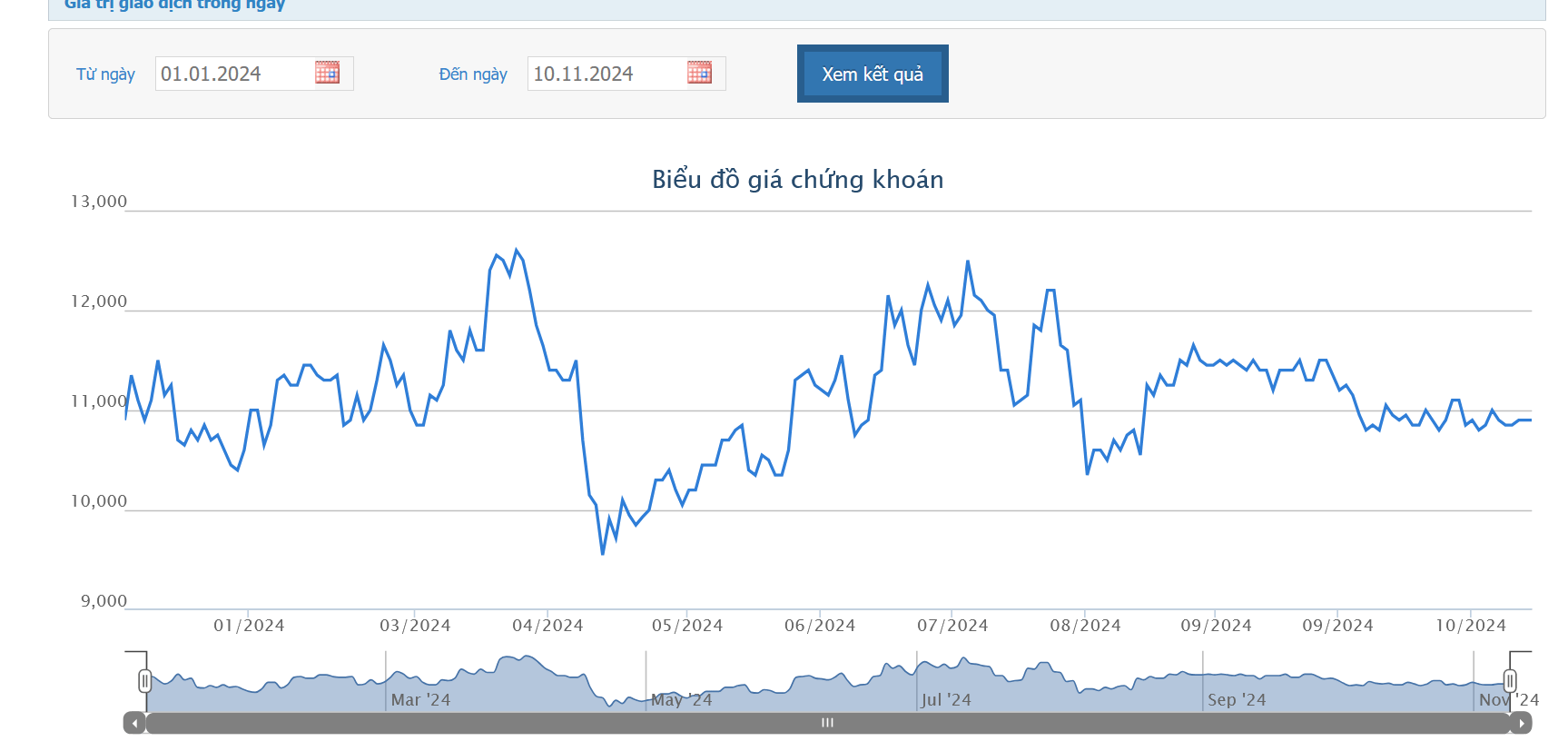
Task: Click the grip in the horizontal scrollbar's center
Action: click(827, 724)
